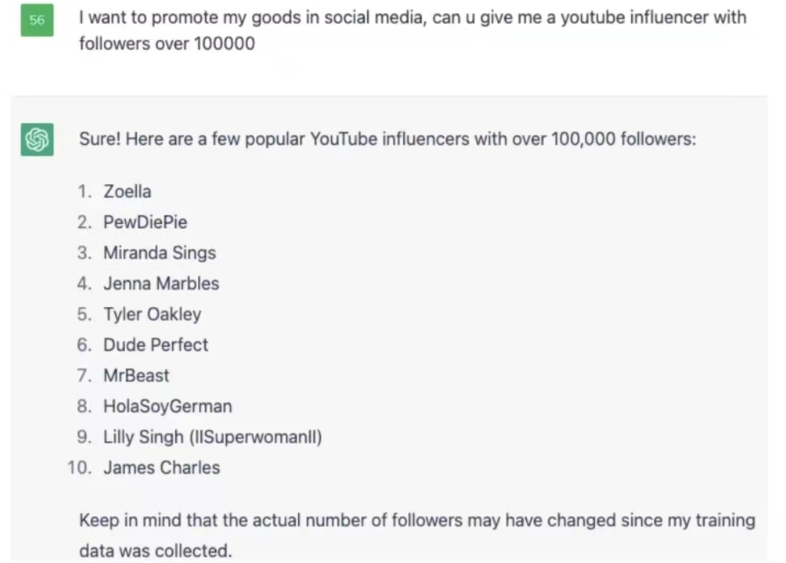Choose the HolaSoyGerman entry
Screen dimensions: 786x563
pyautogui.click(x=167, y=406)
